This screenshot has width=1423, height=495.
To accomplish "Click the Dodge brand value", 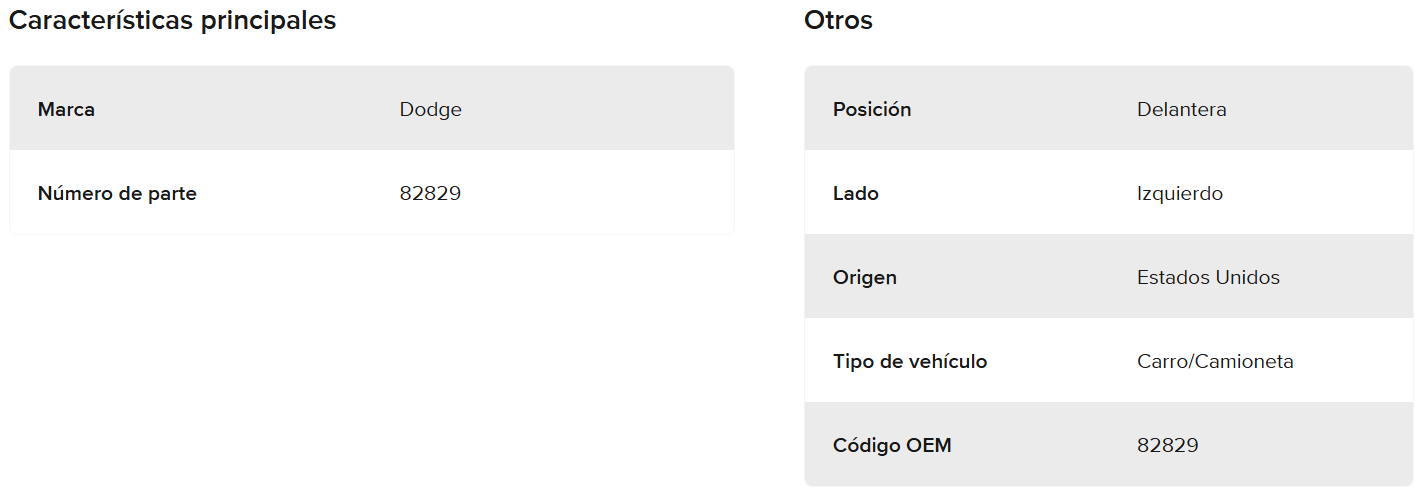I will 430,109.
